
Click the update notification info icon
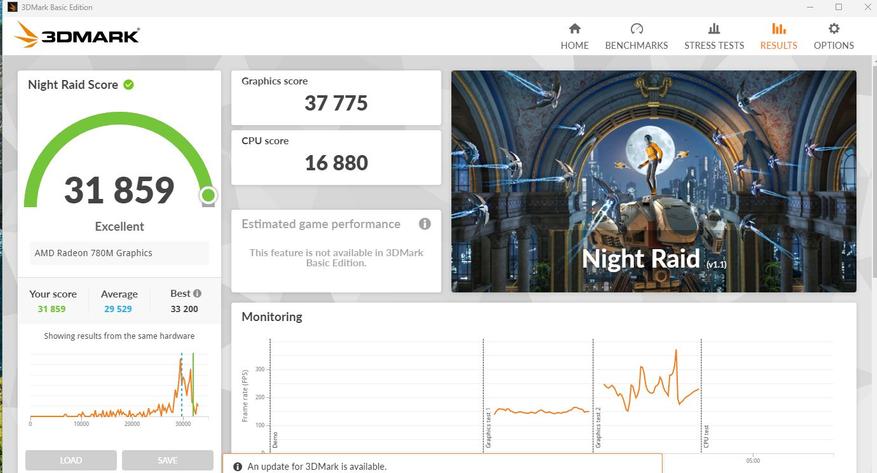click(x=237, y=466)
